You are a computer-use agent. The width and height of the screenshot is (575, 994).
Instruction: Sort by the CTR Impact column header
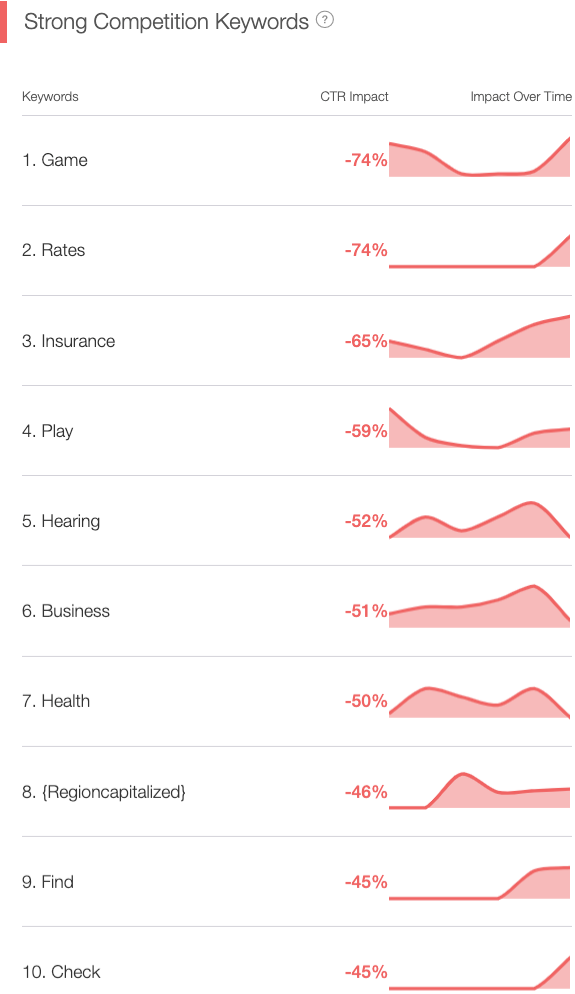point(354,97)
